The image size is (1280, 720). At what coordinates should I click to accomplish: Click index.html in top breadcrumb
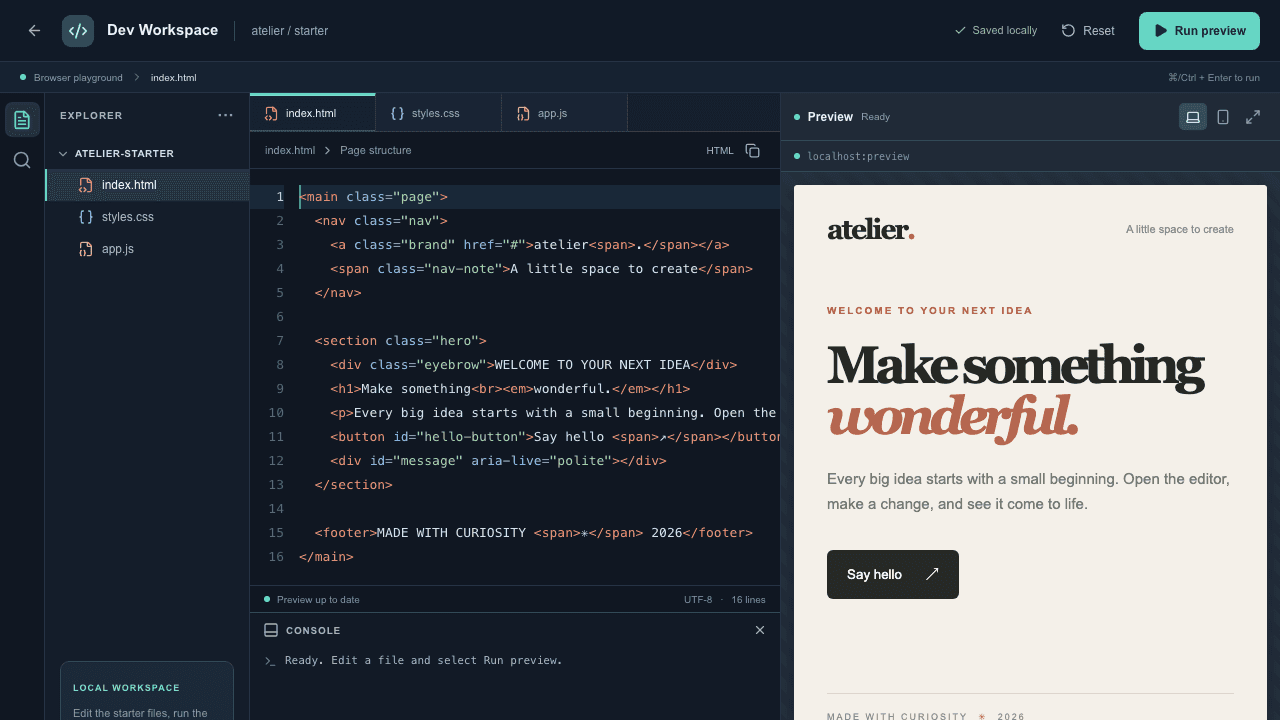[173, 77]
